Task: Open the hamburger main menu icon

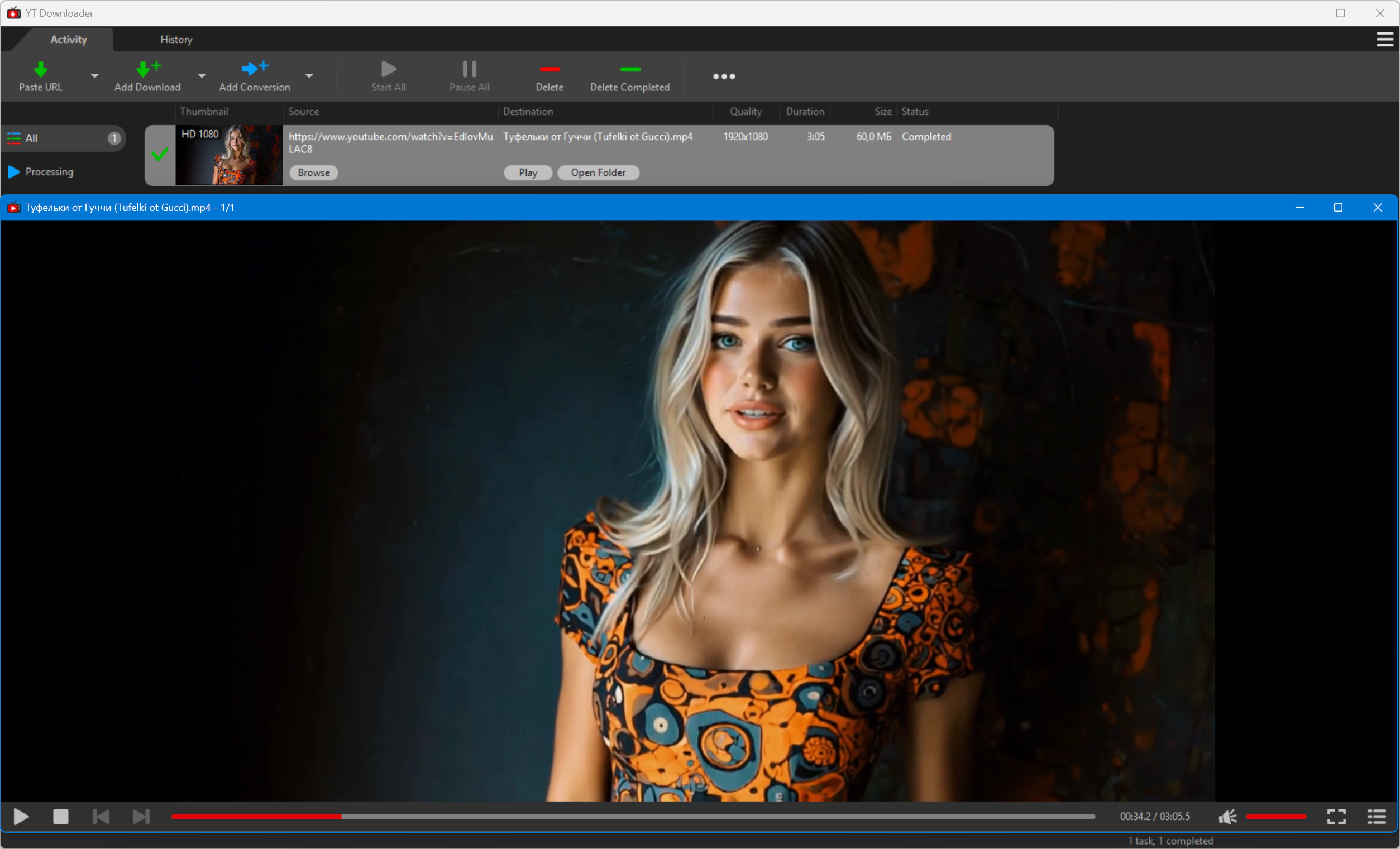Action: pos(1384,39)
